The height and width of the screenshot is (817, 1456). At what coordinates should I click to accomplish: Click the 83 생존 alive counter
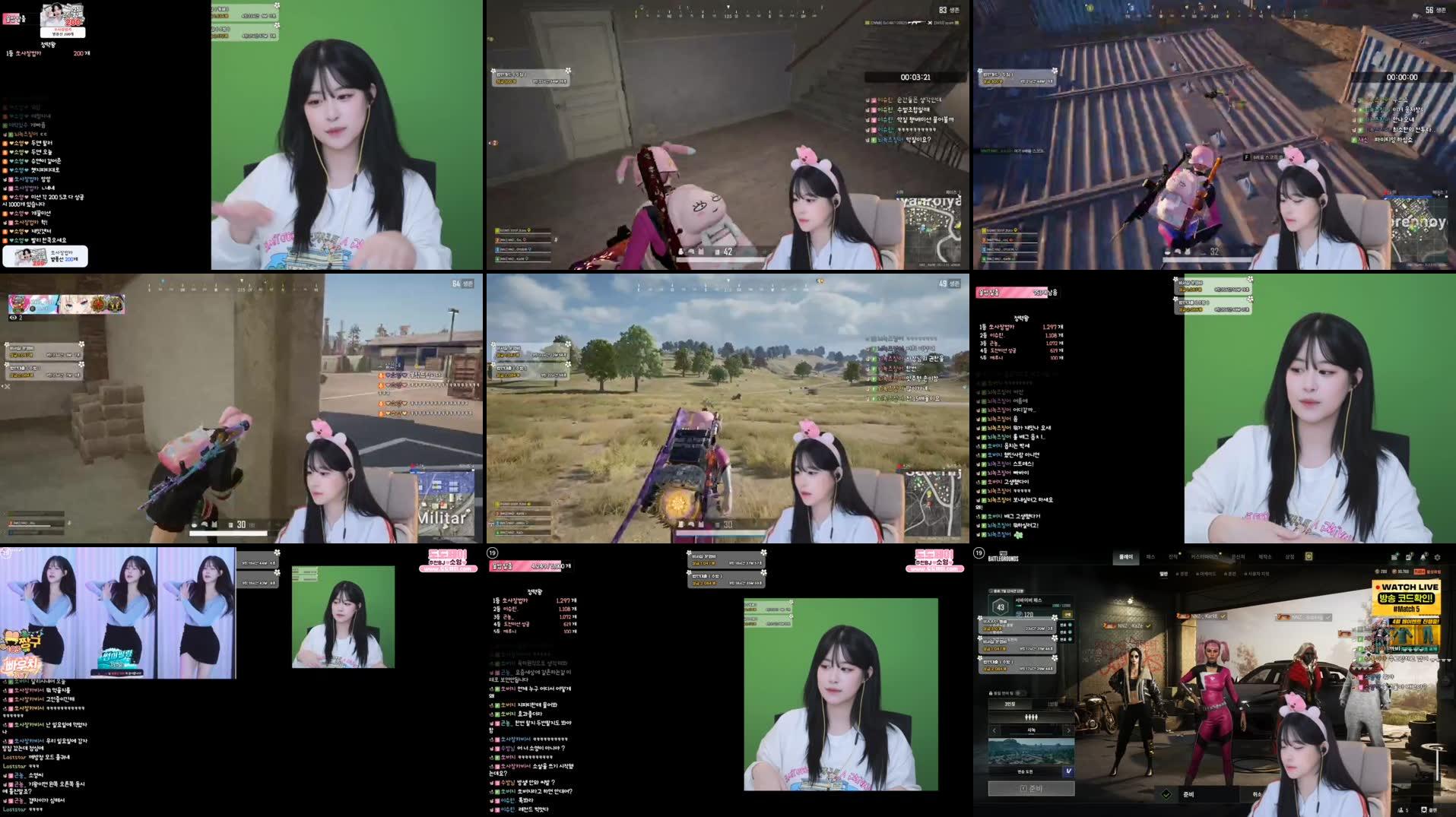point(949,10)
